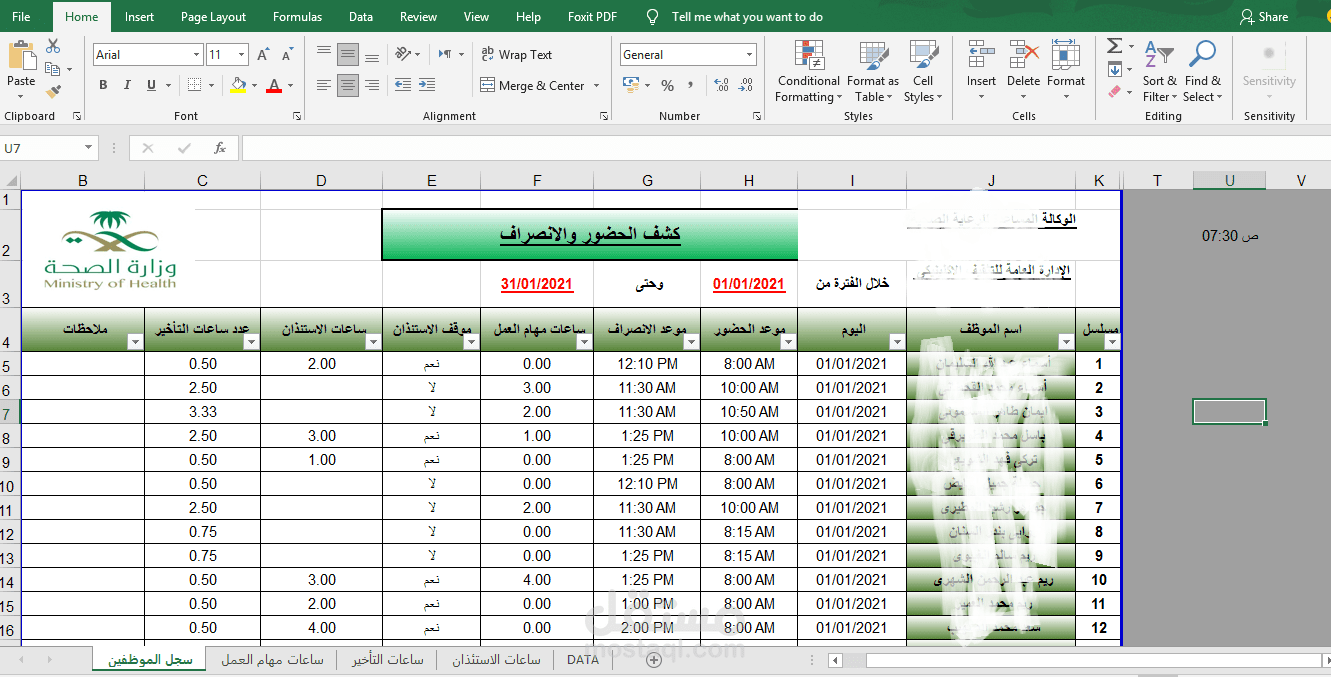Switch to the Page Layout tab
1331x677 pixels.
213,16
